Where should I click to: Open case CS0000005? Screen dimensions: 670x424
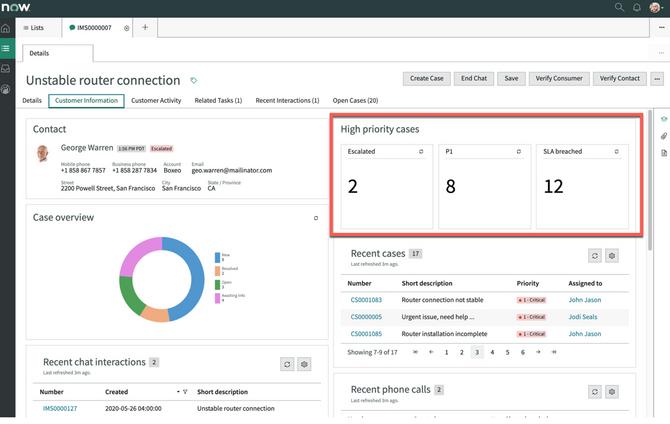[366, 317]
